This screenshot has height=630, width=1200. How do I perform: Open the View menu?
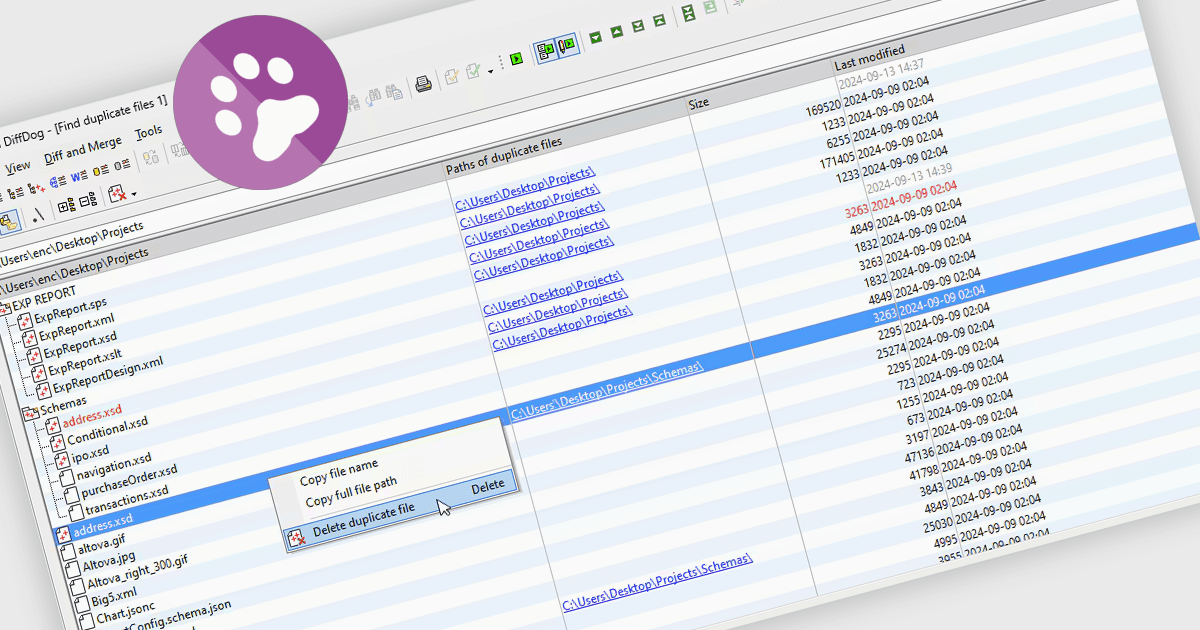click(18, 166)
